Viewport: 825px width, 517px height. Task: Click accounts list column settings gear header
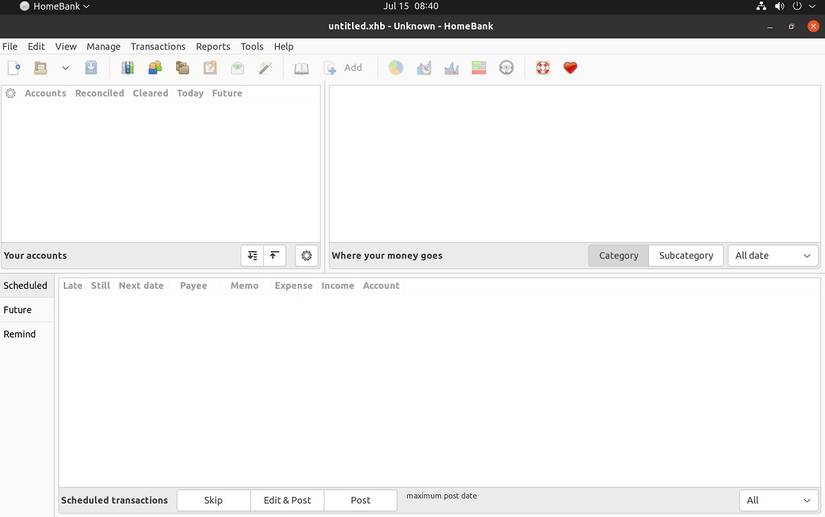pos(11,93)
